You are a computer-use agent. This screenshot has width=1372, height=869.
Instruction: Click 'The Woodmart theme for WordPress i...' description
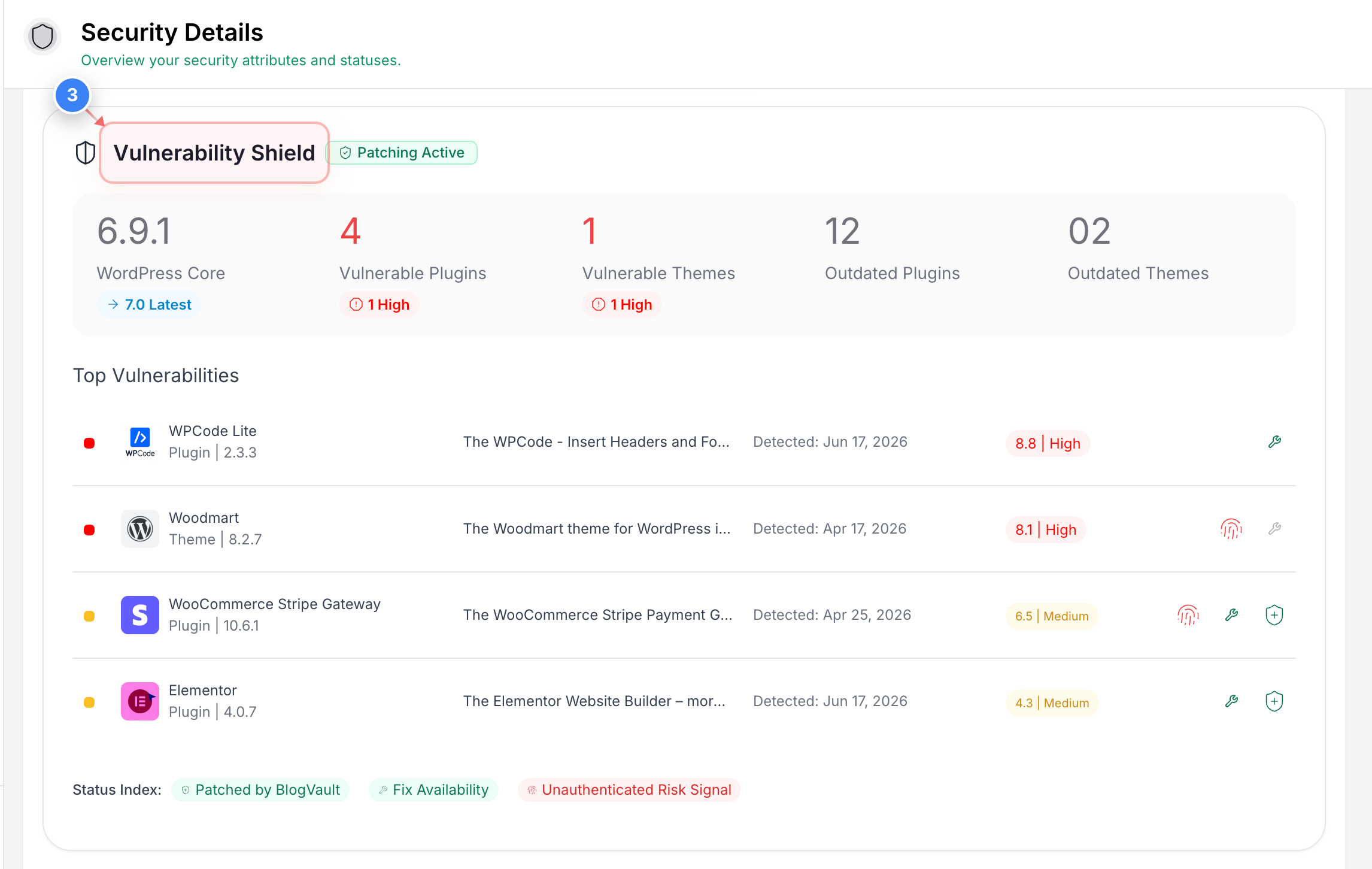click(597, 529)
